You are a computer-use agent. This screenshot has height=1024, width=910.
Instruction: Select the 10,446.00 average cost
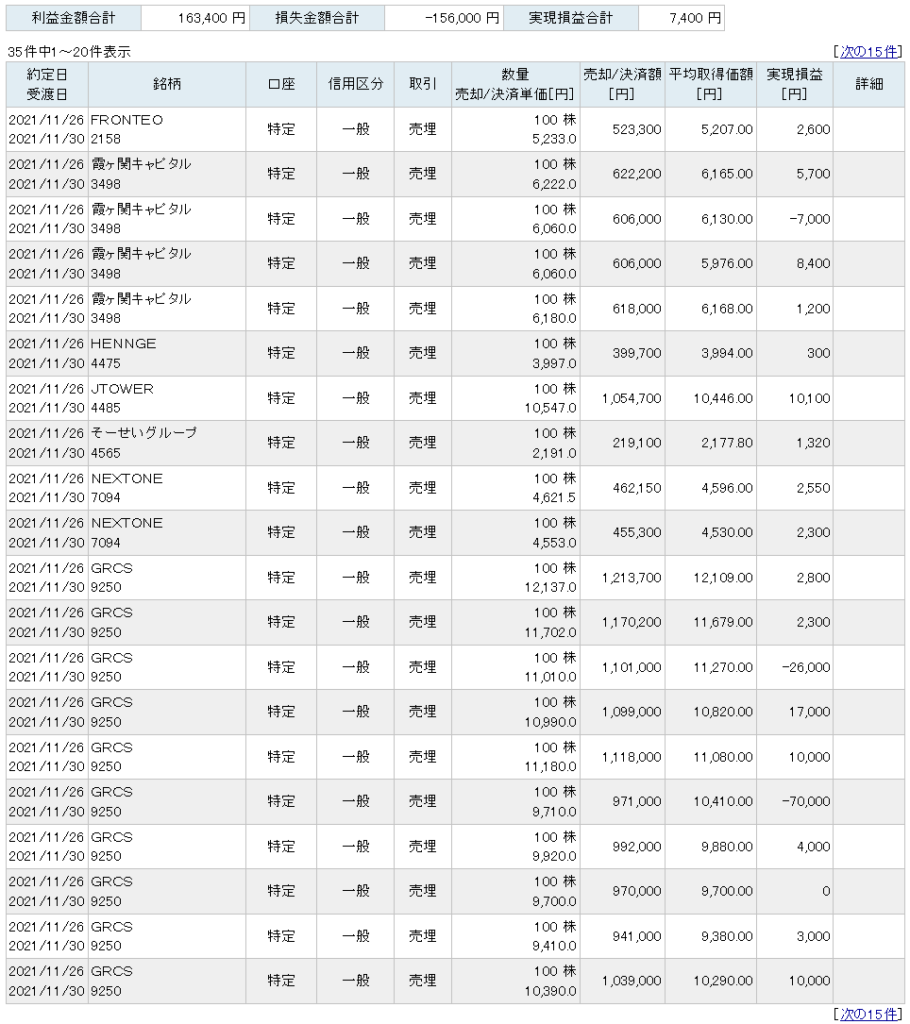(723, 398)
